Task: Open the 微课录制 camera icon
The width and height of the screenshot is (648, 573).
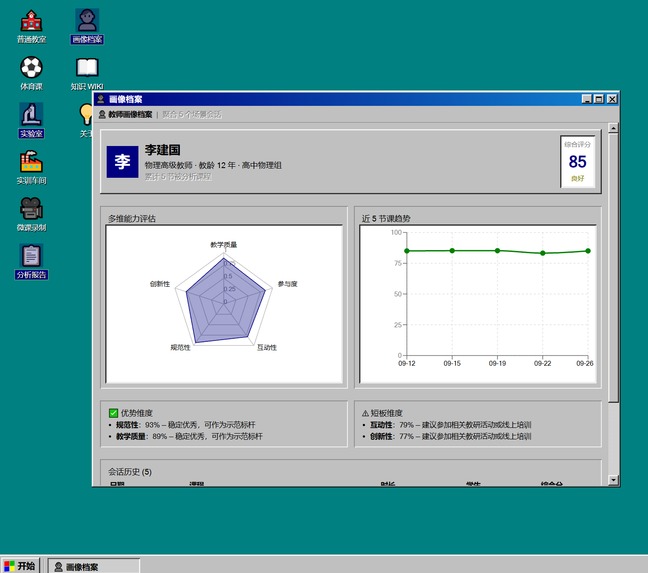Action: click(31, 215)
